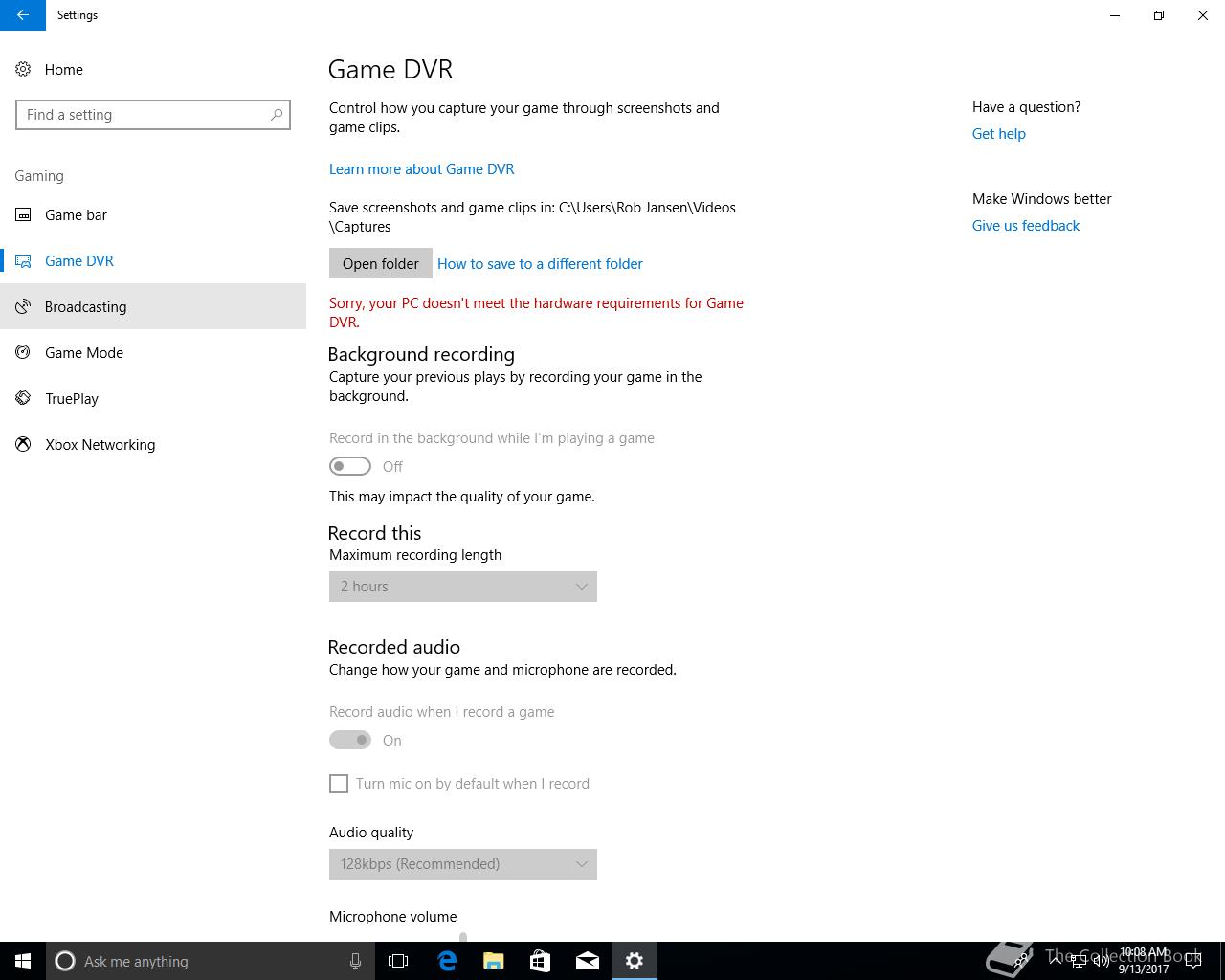Click the Game DVR sidebar icon
The width and height of the screenshot is (1225, 980).
23,261
